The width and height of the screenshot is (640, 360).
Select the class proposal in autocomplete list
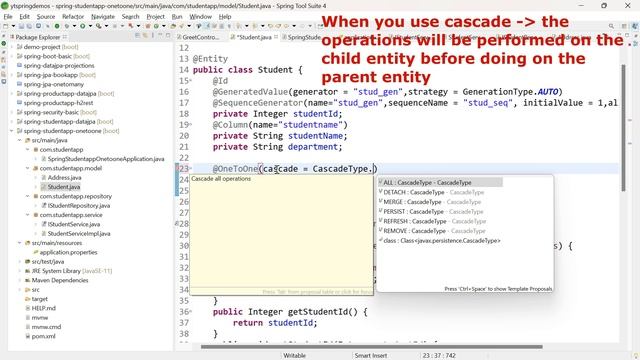click(440, 241)
